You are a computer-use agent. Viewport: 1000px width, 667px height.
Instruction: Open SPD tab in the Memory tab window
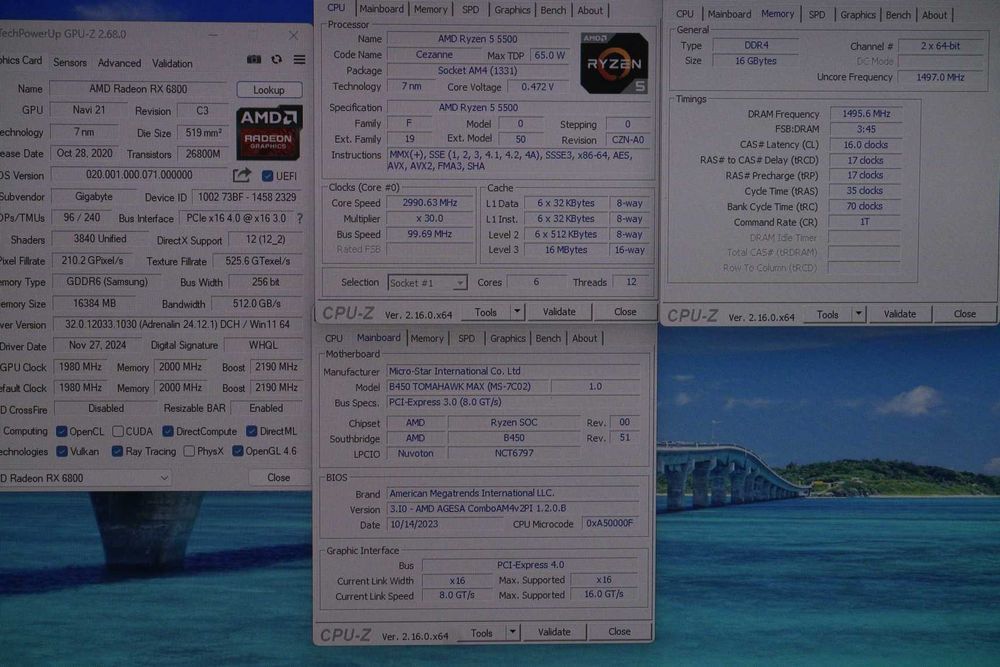(816, 14)
